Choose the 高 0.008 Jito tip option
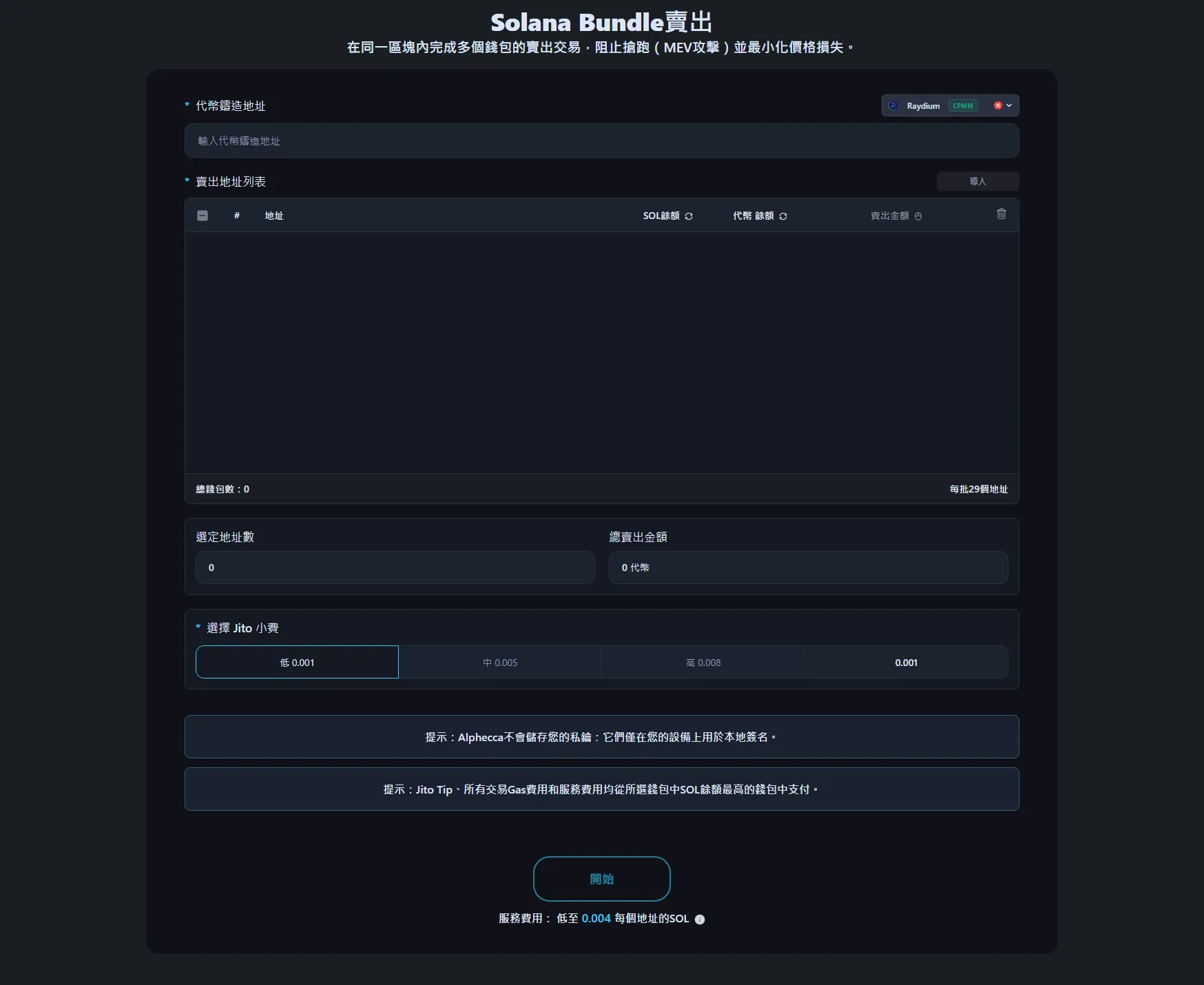Image resolution: width=1204 pixels, height=985 pixels. pyautogui.click(x=703, y=663)
